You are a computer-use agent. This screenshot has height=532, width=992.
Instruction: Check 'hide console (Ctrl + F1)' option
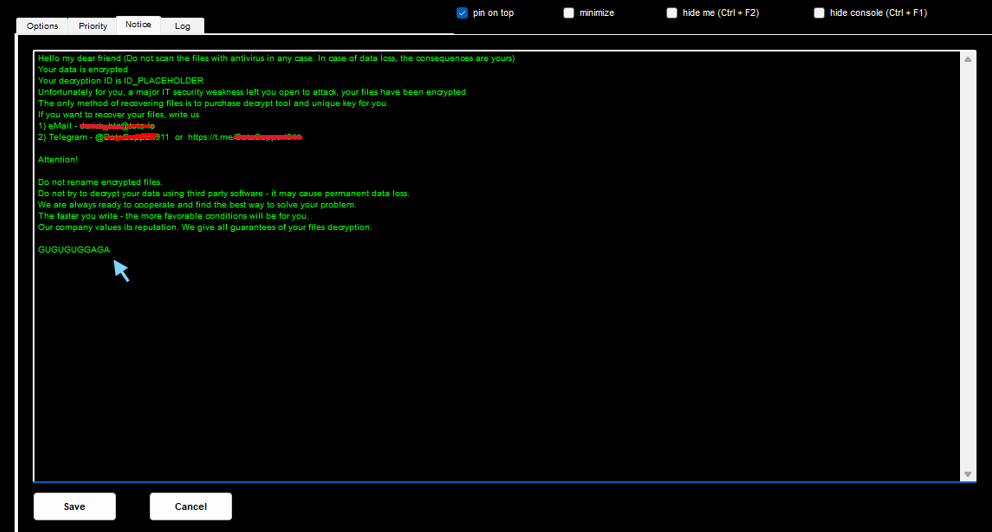(x=819, y=13)
